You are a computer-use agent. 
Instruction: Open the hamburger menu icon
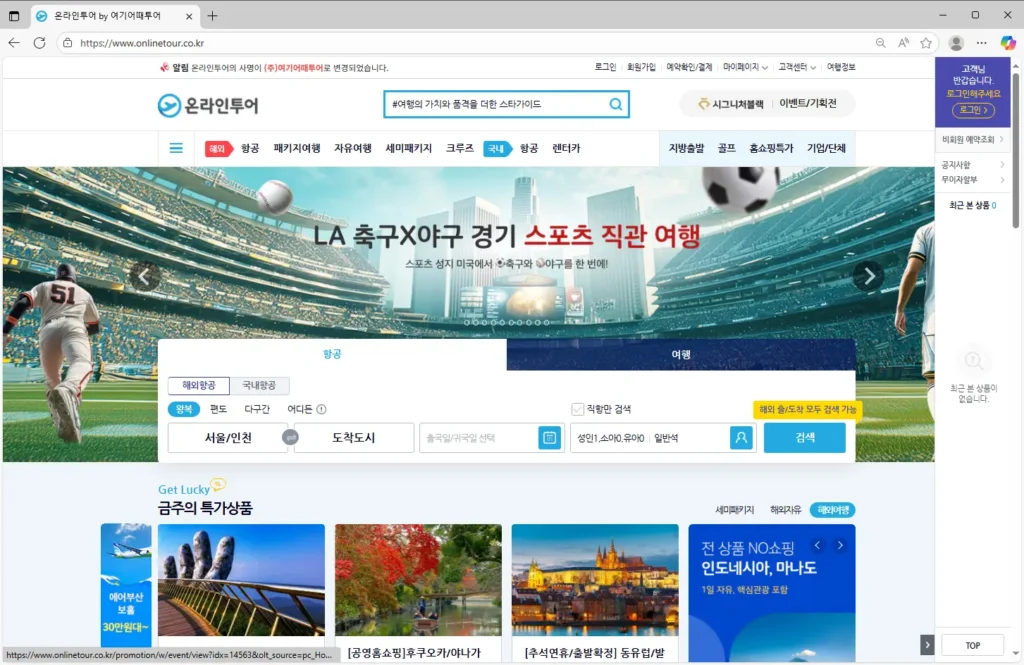pyautogui.click(x=176, y=147)
